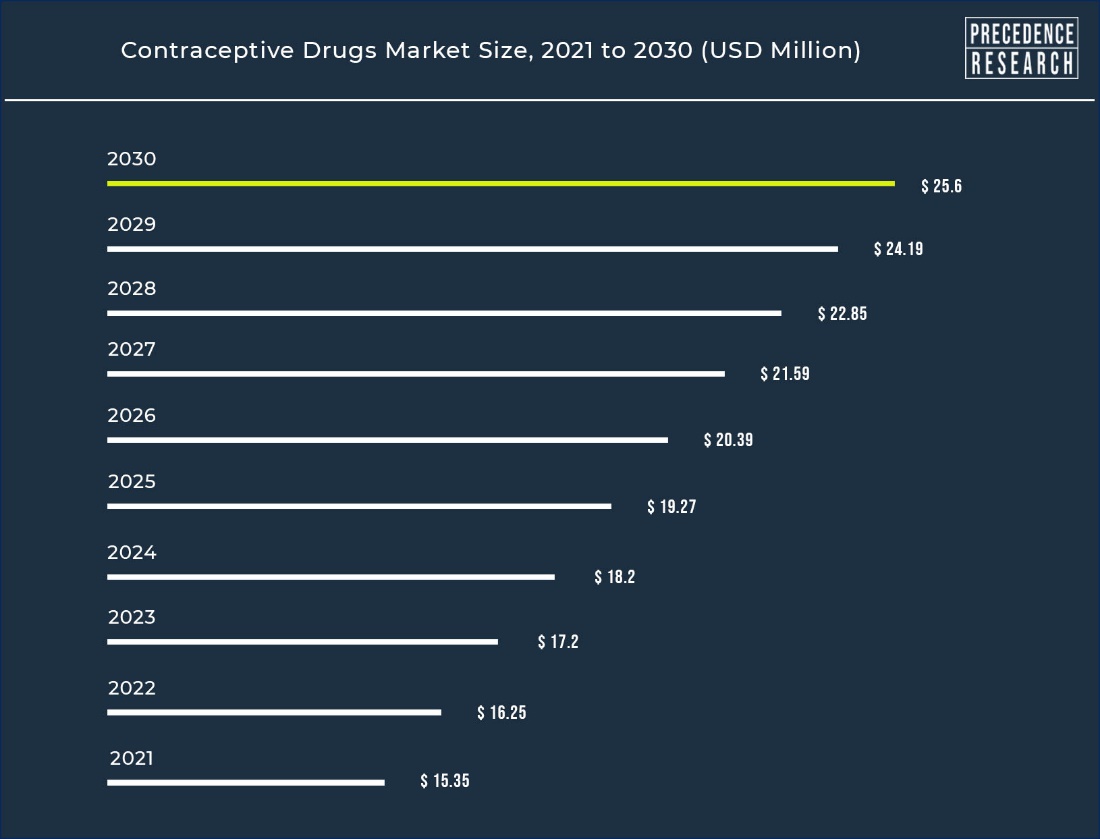
Task: Select the white 2029 bar
Action: (472, 249)
